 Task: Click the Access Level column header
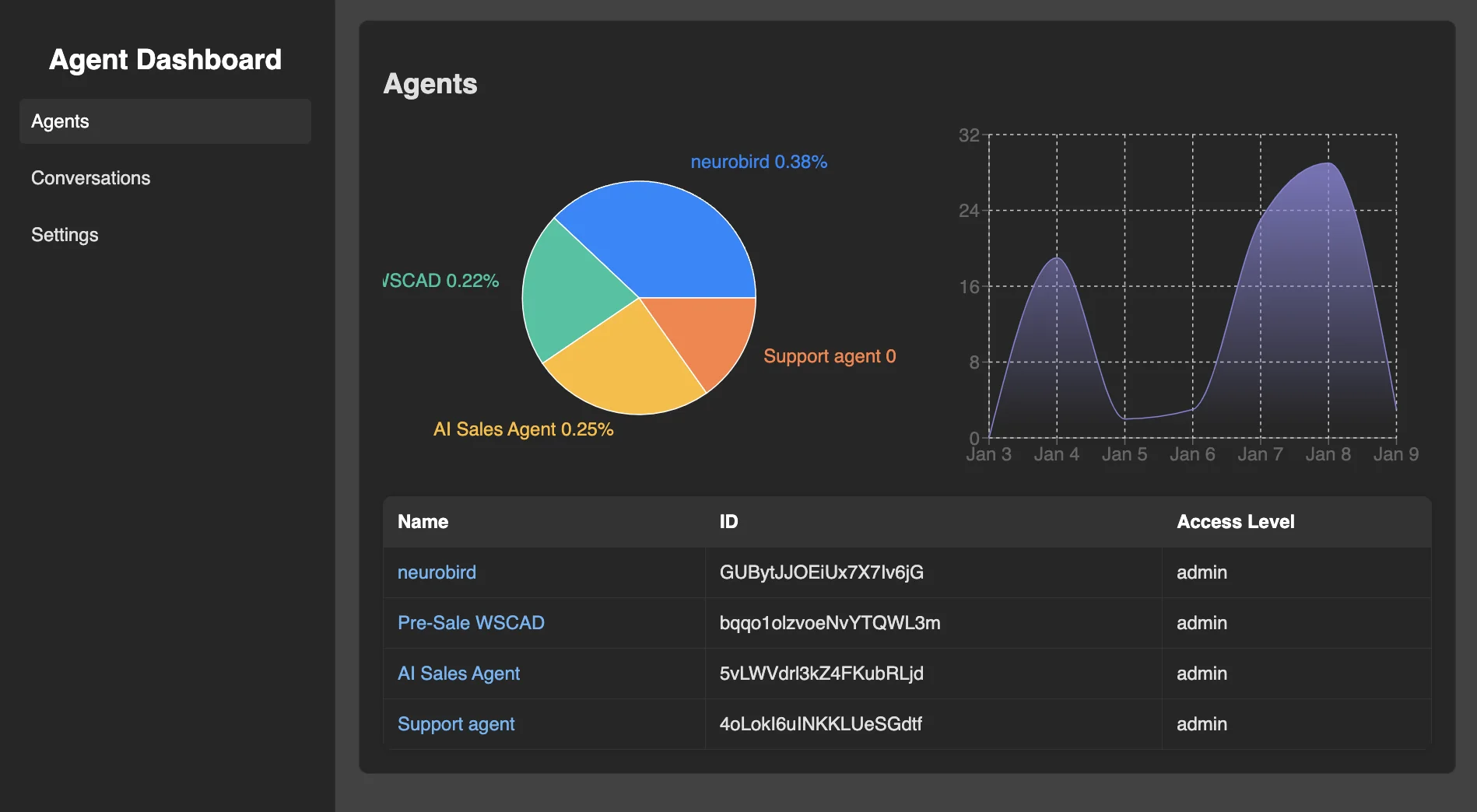(1236, 522)
